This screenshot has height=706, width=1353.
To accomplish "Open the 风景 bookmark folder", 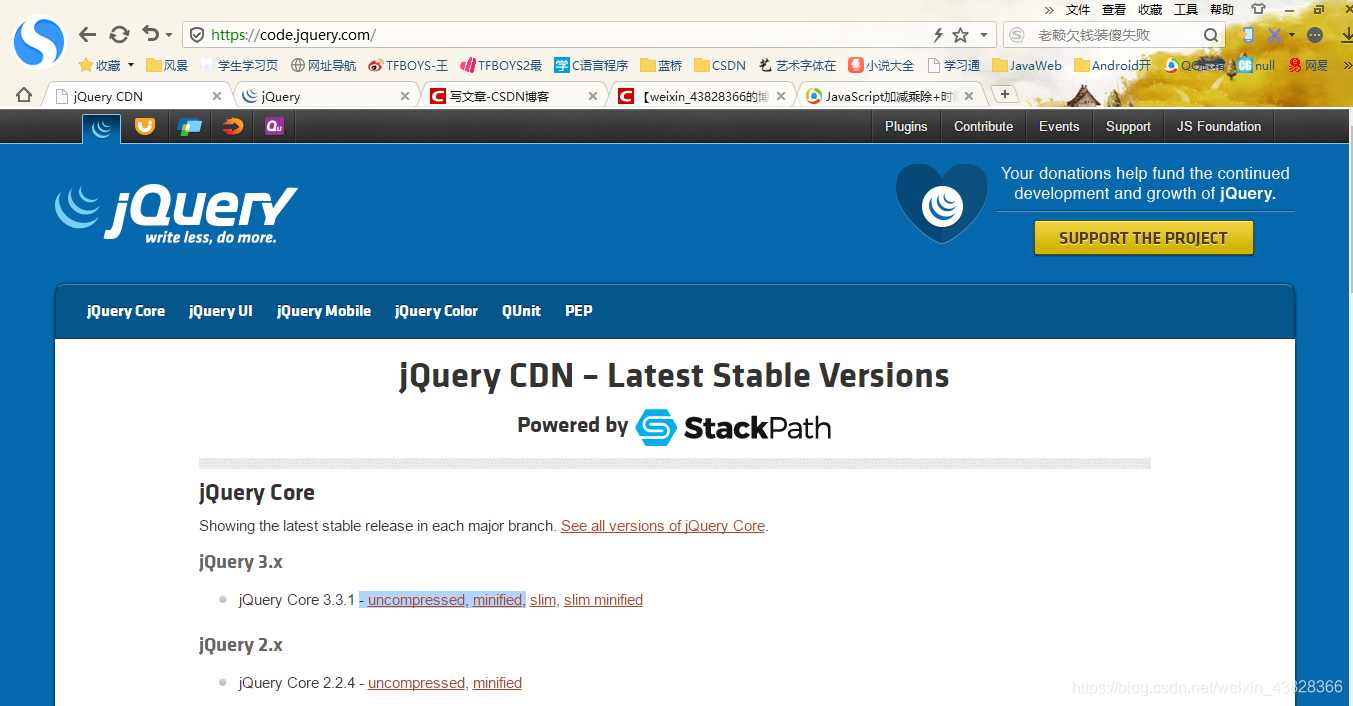I will (x=167, y=65).
